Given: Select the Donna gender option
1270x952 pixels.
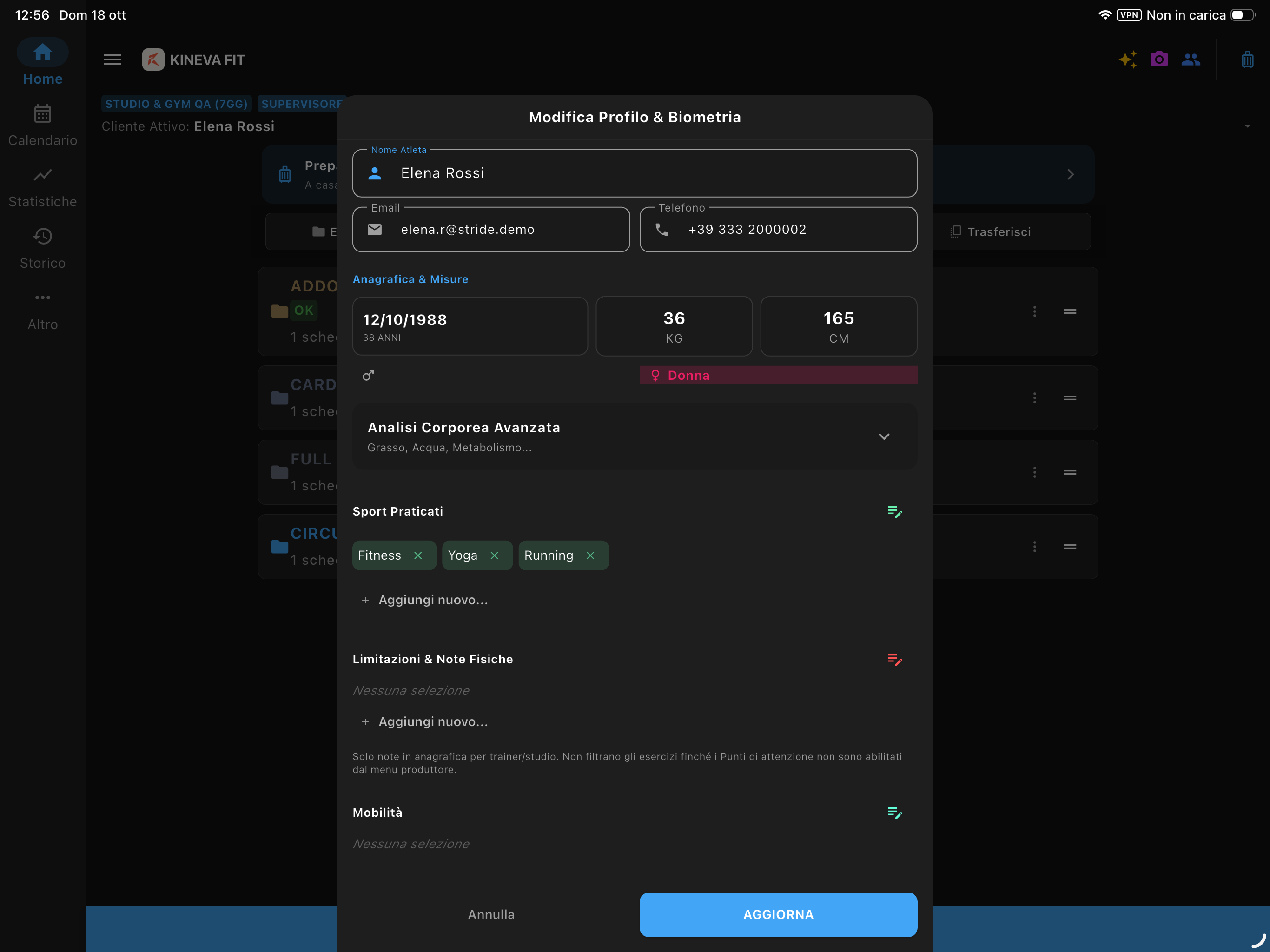Looking at the screenshot, I should pos(778,375).
